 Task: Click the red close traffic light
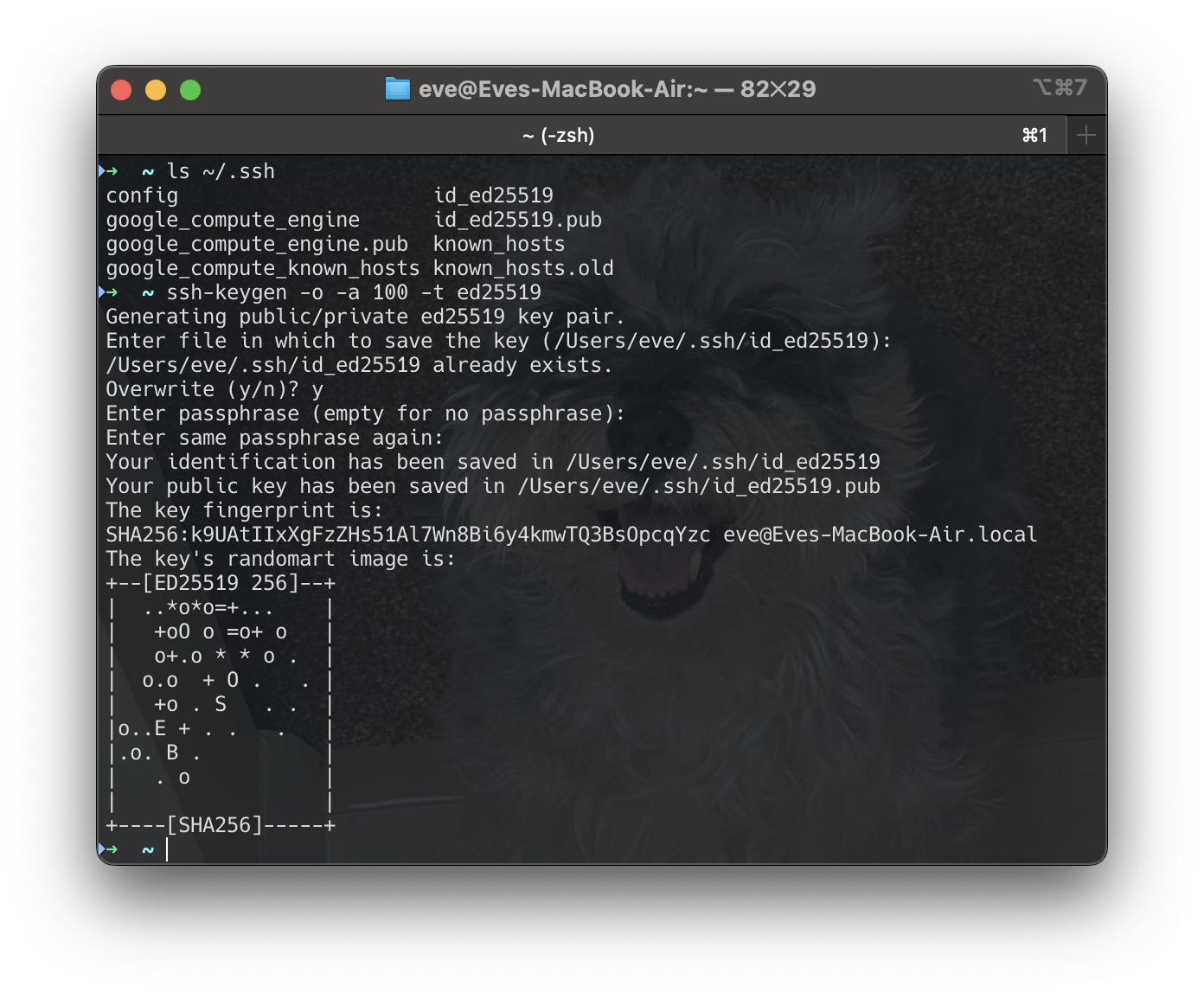[121, 89]
